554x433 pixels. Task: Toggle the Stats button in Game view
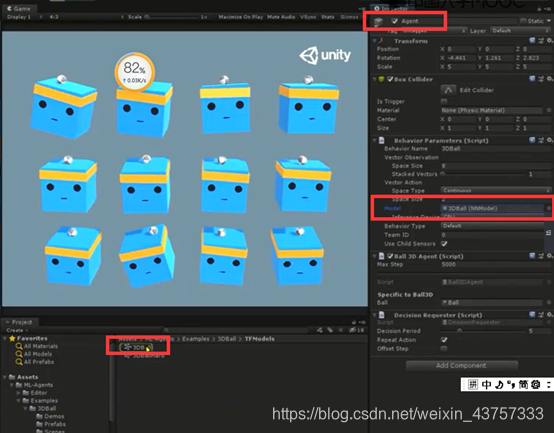coord(328,17)
